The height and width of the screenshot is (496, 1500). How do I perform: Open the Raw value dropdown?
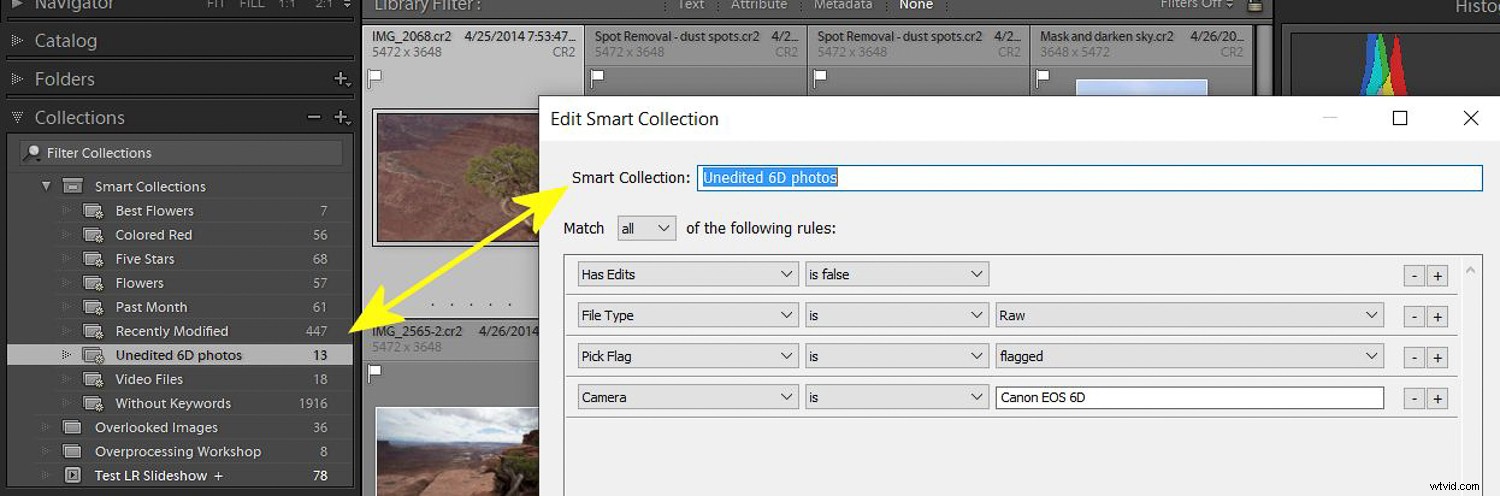(x=1190, y=315)
